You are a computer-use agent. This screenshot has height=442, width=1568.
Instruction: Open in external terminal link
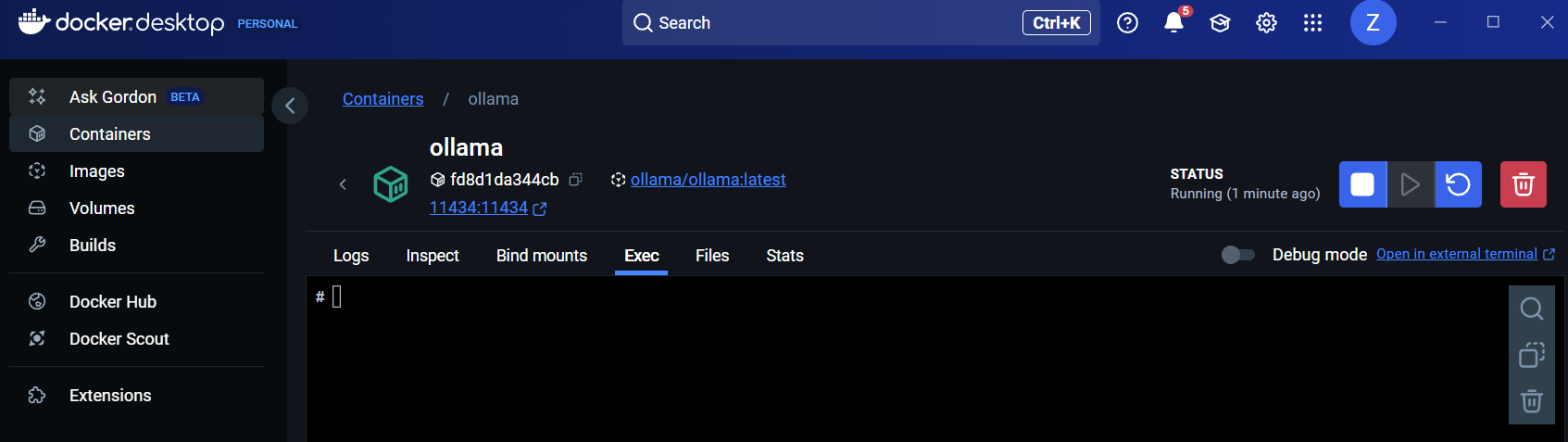coord(1465,254)
